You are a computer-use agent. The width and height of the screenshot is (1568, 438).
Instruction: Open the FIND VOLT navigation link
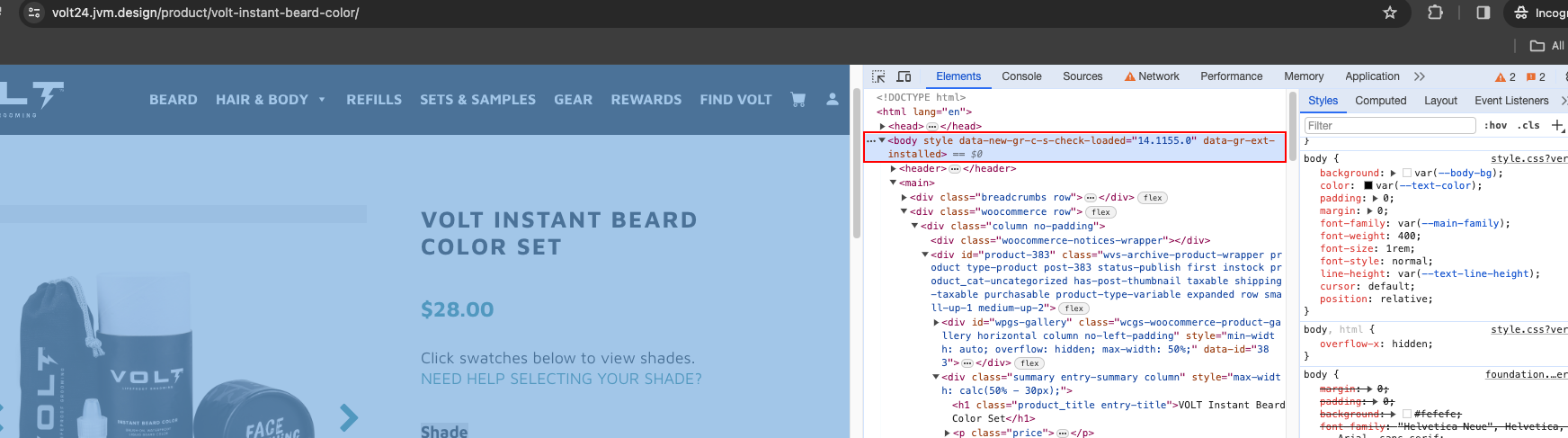tap(735, 100)
